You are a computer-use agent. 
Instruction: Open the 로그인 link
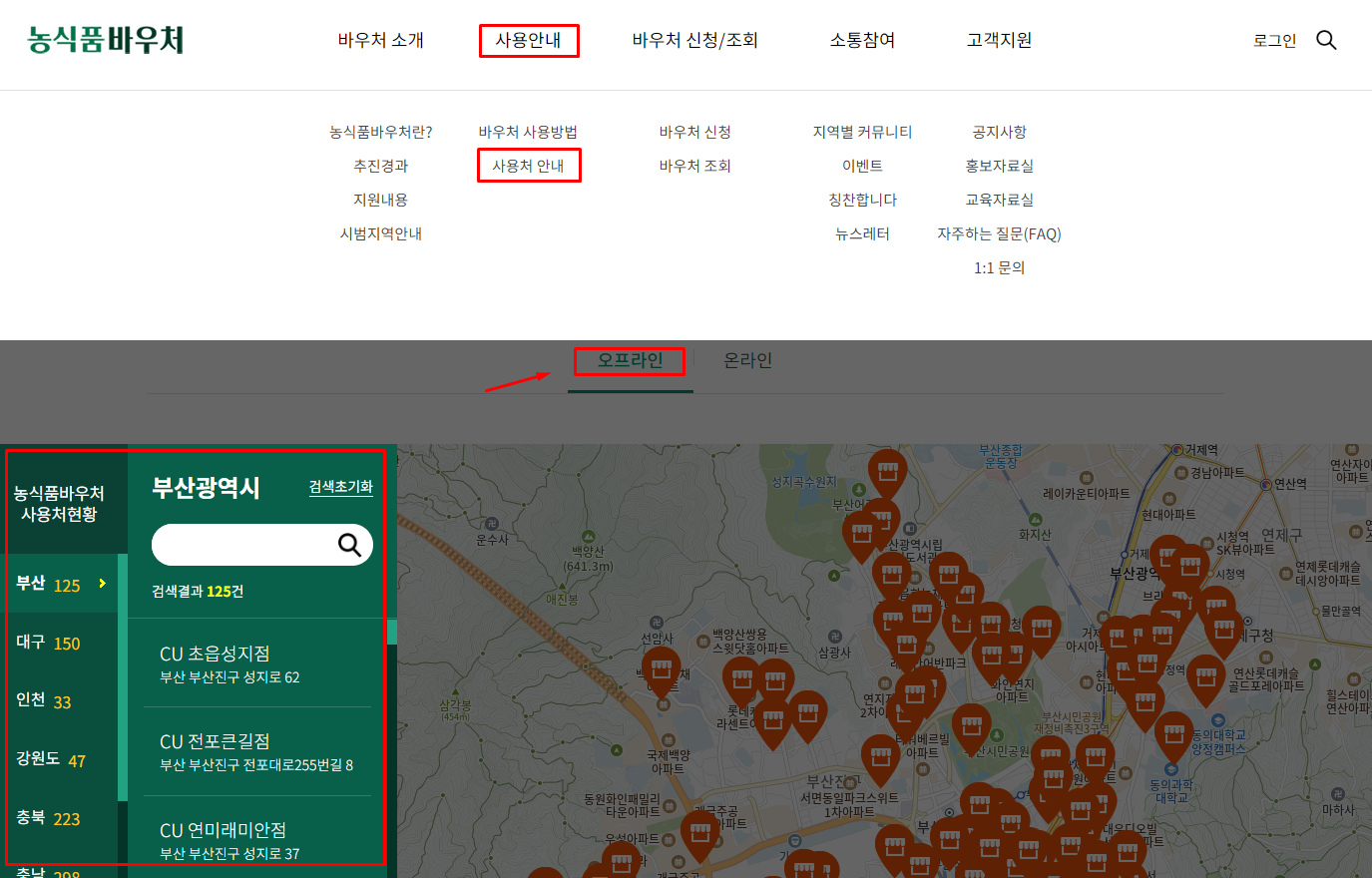pos(1274,41)
